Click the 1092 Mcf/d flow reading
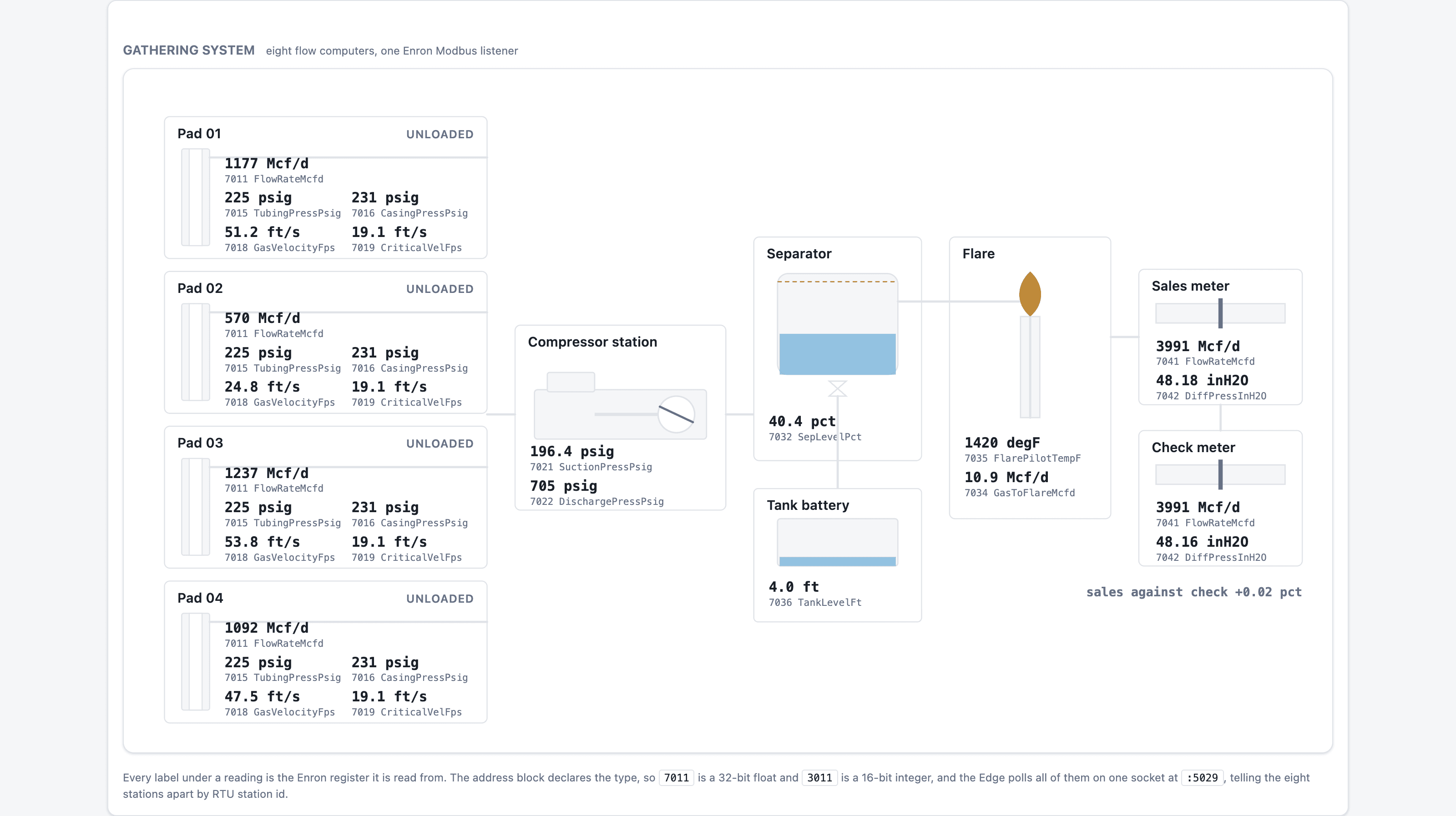The height and width of the screenshot is (816, 1456). tap(266, 628)
